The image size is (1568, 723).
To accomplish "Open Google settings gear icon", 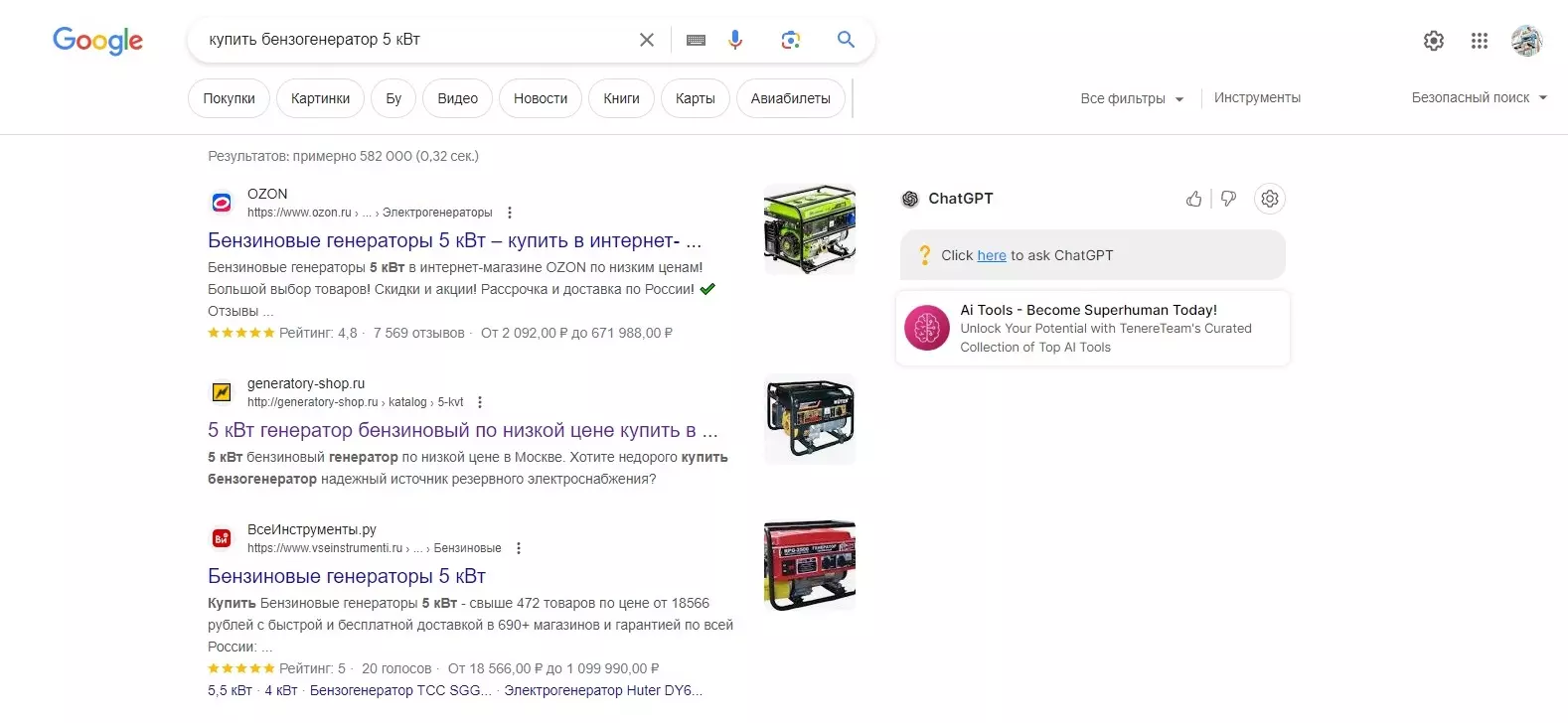I will coord(1434,41).
